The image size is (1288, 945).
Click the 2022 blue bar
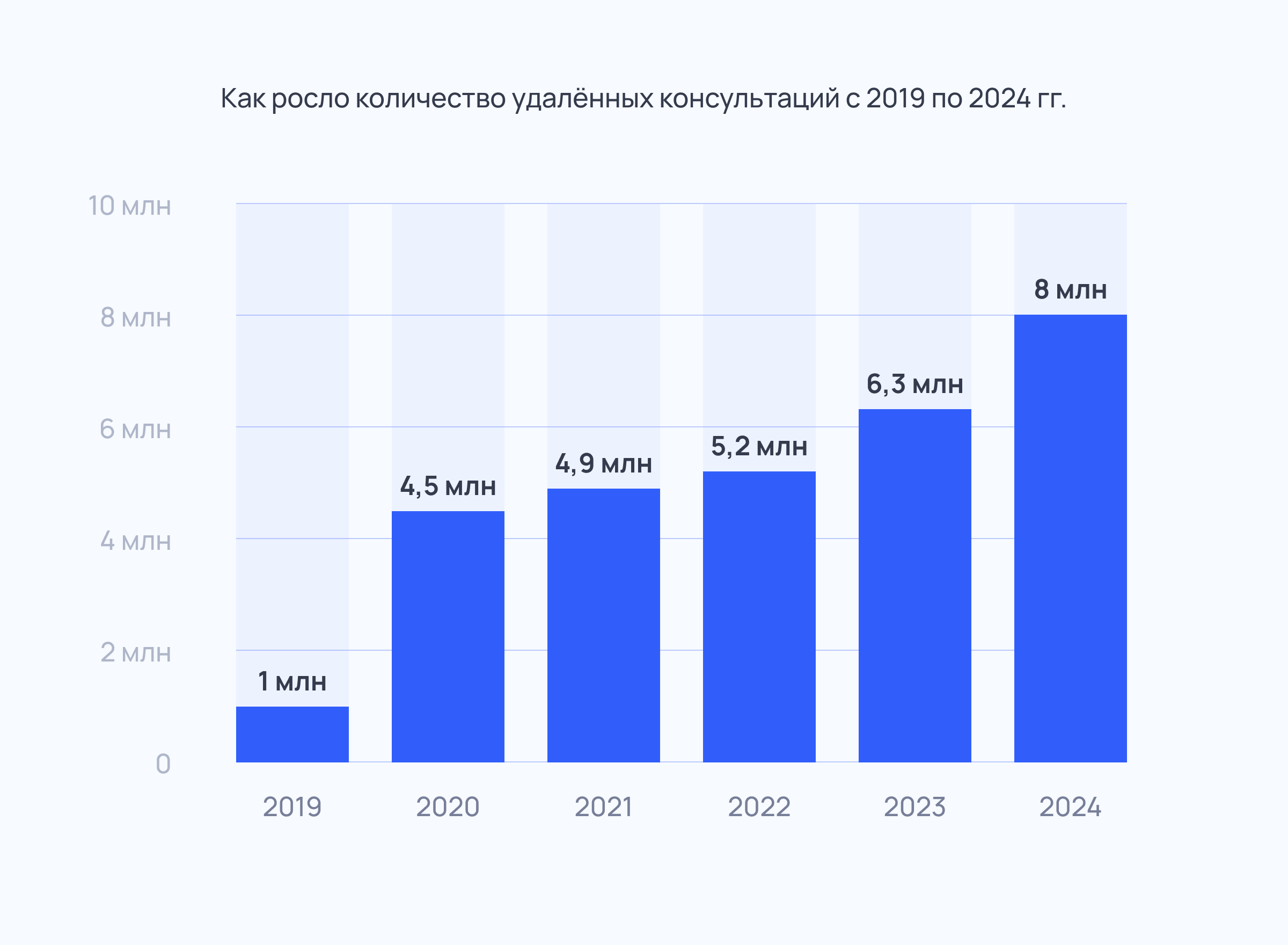click(x=759, y=616)
